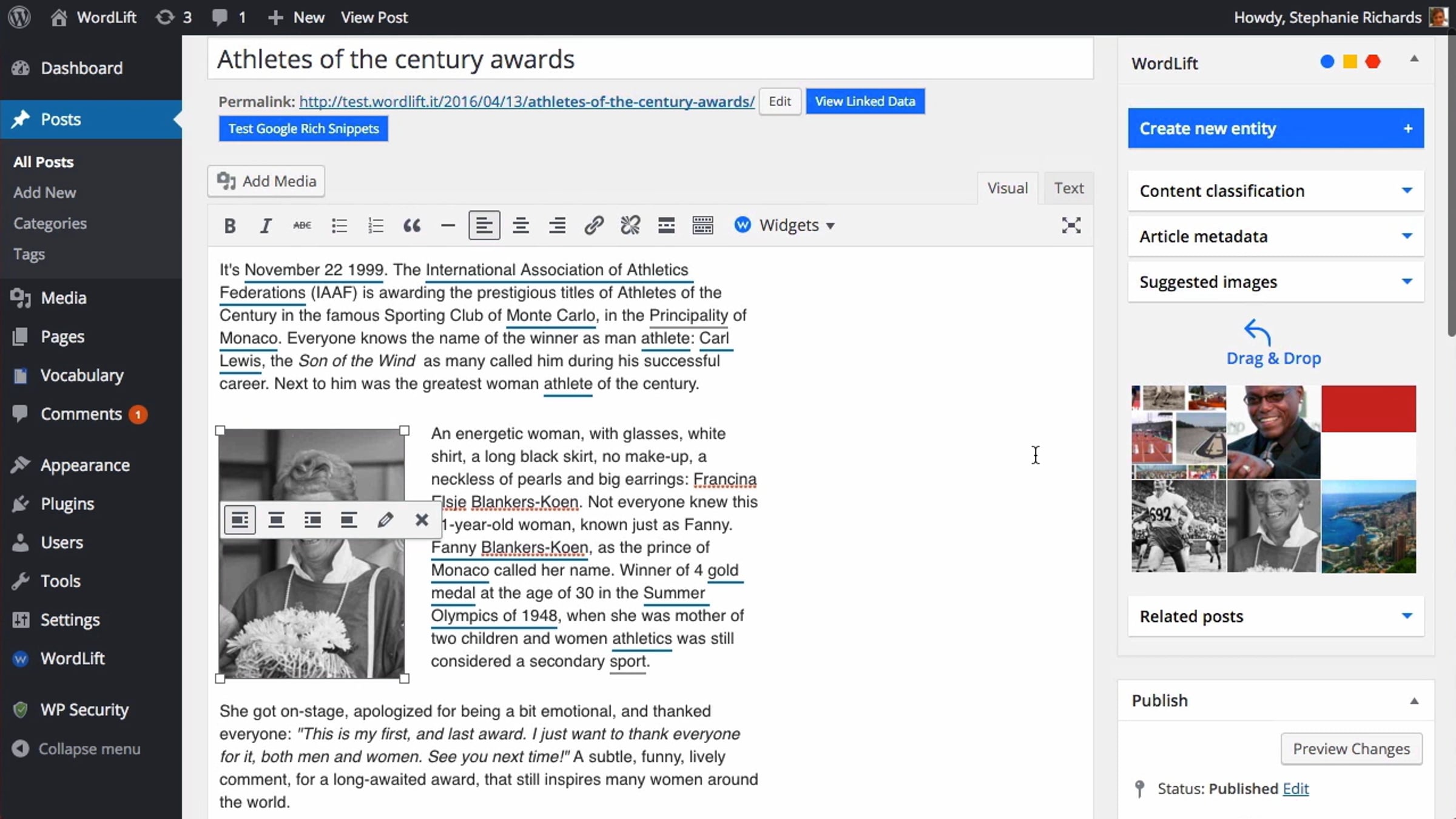Viewport: 1456px width, 819px height.
Task: Click the View Linked Data button
Action: [864, 101]
